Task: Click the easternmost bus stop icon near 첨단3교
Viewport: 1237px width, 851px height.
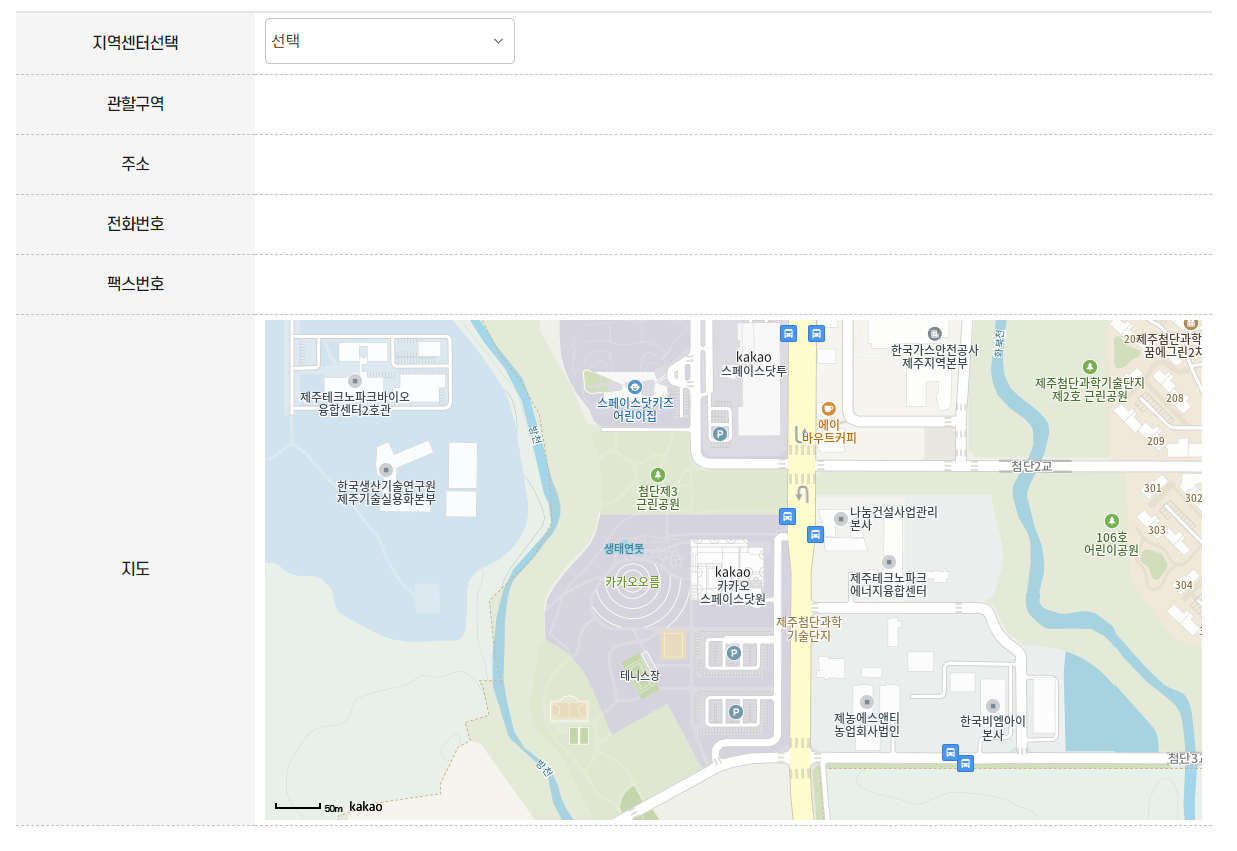Action: tap(965, 764)
